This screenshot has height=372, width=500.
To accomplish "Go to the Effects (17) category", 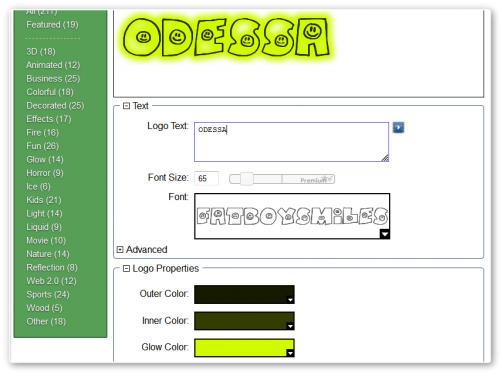I will pos(49,119).
